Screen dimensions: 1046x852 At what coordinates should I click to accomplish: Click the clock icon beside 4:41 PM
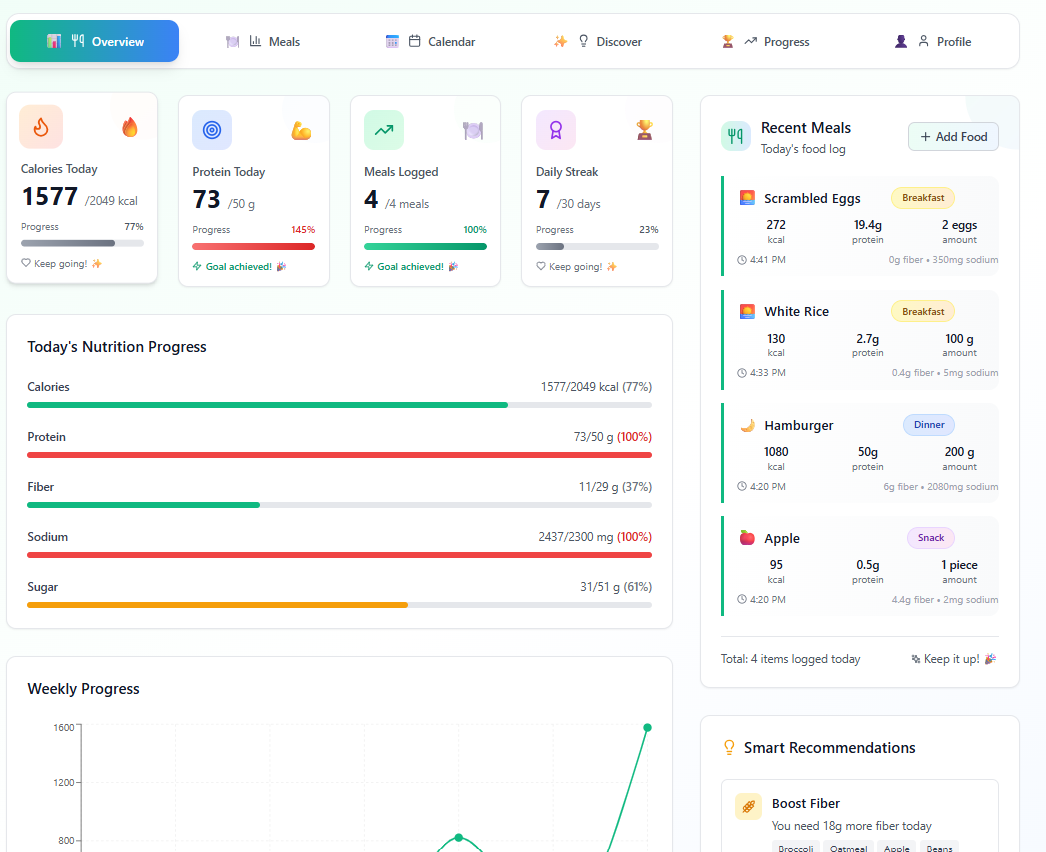click(742, 260)
